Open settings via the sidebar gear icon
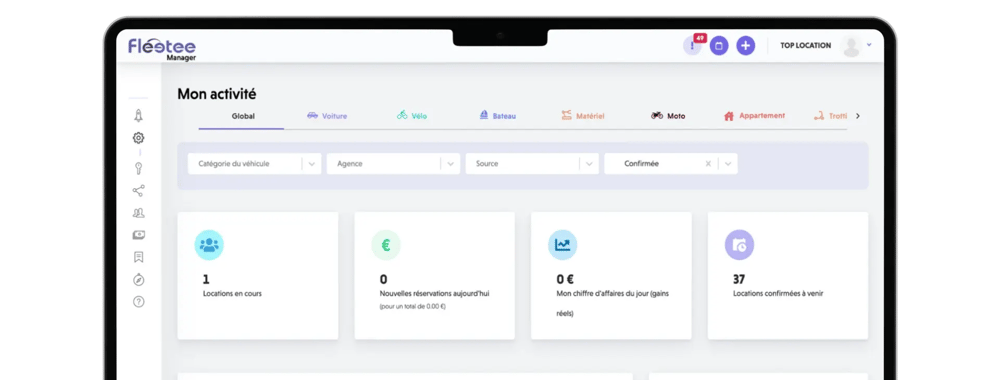Image resolution: width=1000 pixels, height=380 pixels. (138, 138)
